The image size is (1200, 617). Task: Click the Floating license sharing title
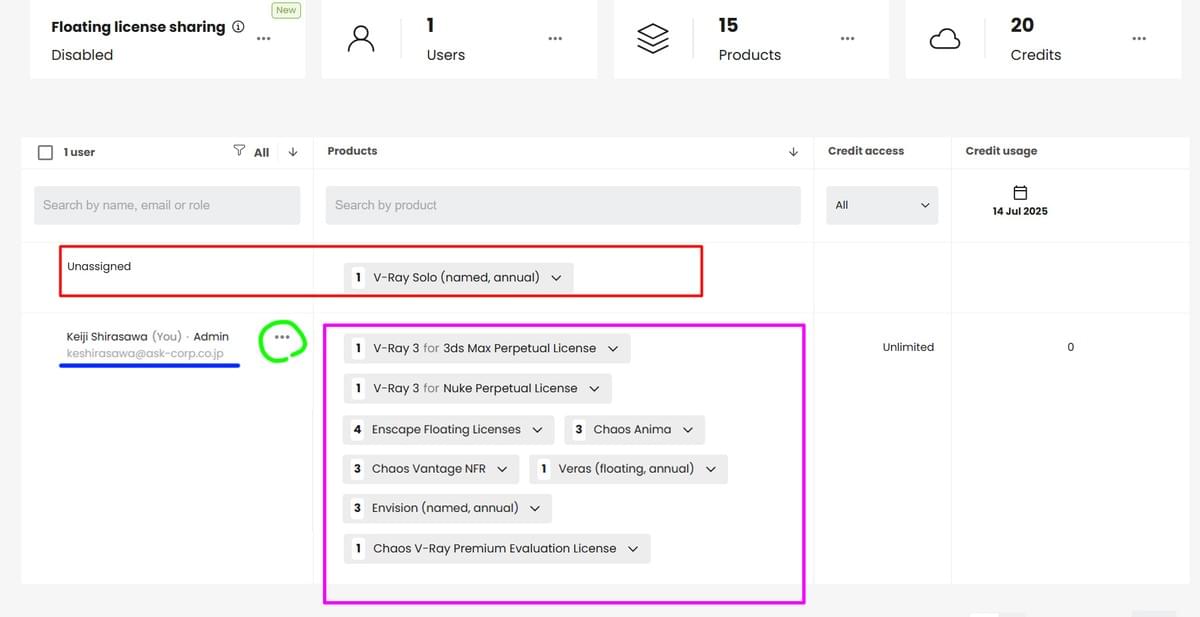click(138, 27)
